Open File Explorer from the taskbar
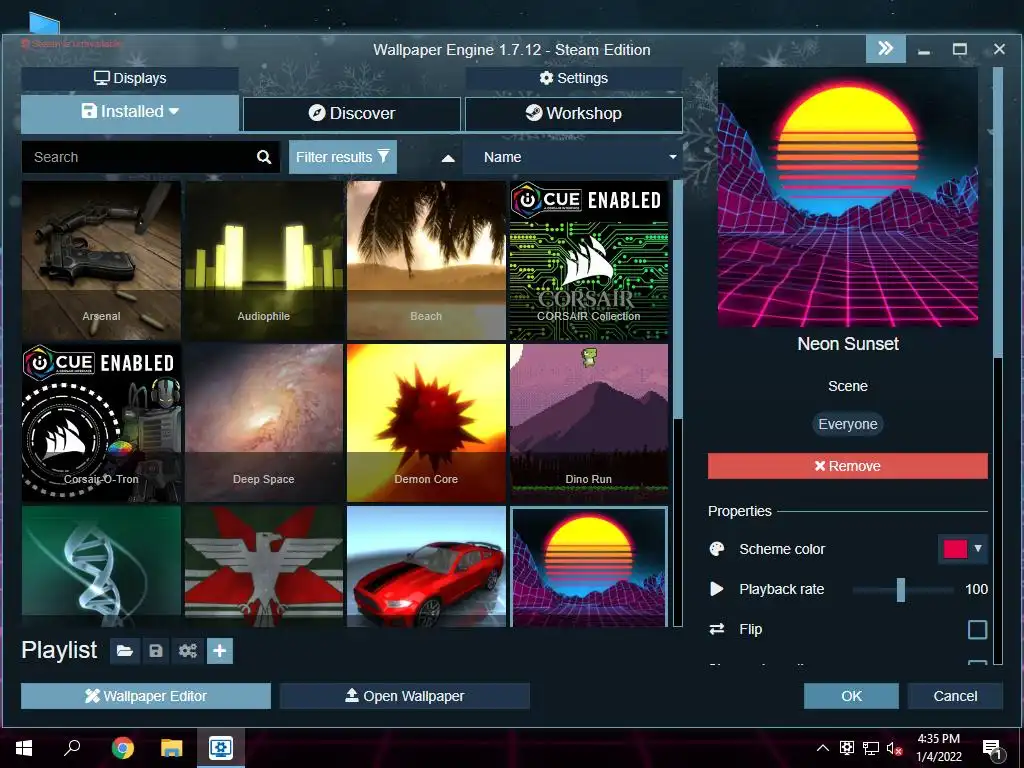 171,748
